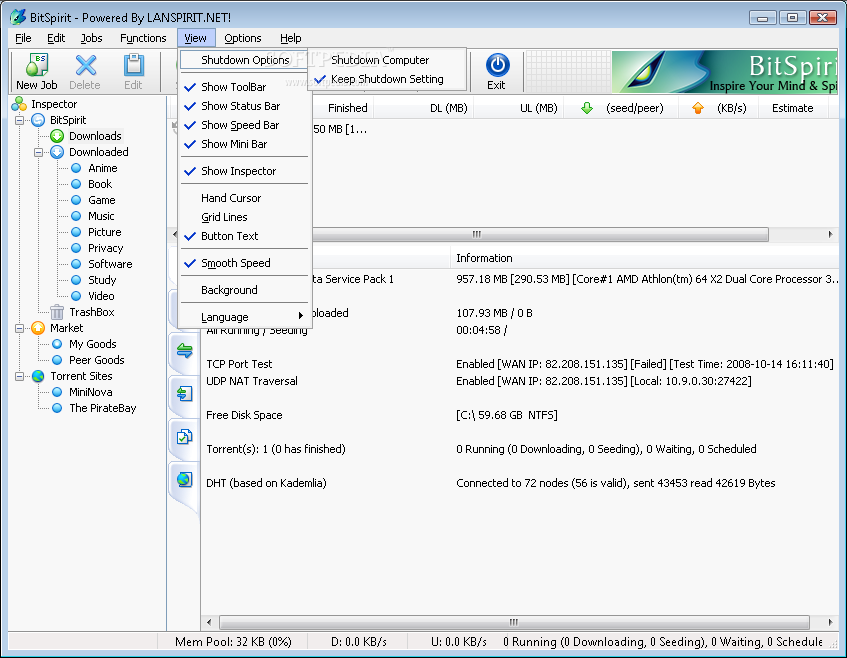Toggle Show Mini Bar option
This screenshot has height=658, width=847.
(245, 144)
